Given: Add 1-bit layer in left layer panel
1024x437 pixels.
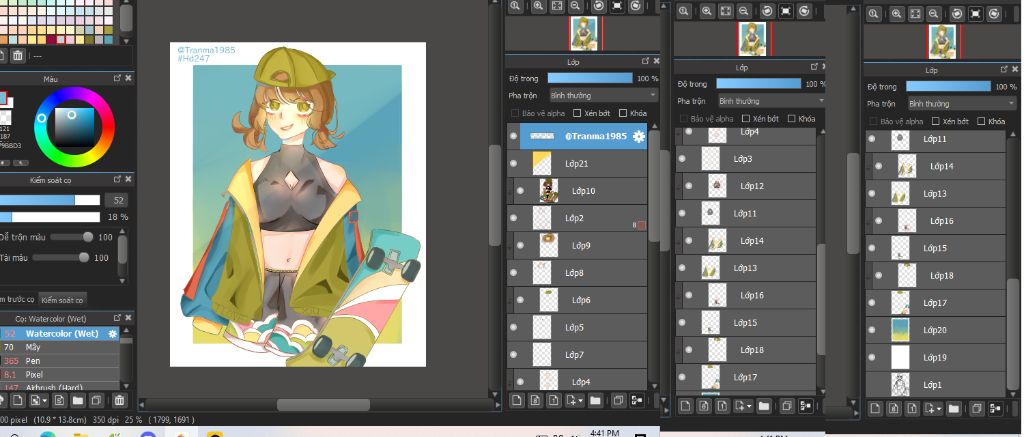Looking at the screenshot, I should click(554, 400).
